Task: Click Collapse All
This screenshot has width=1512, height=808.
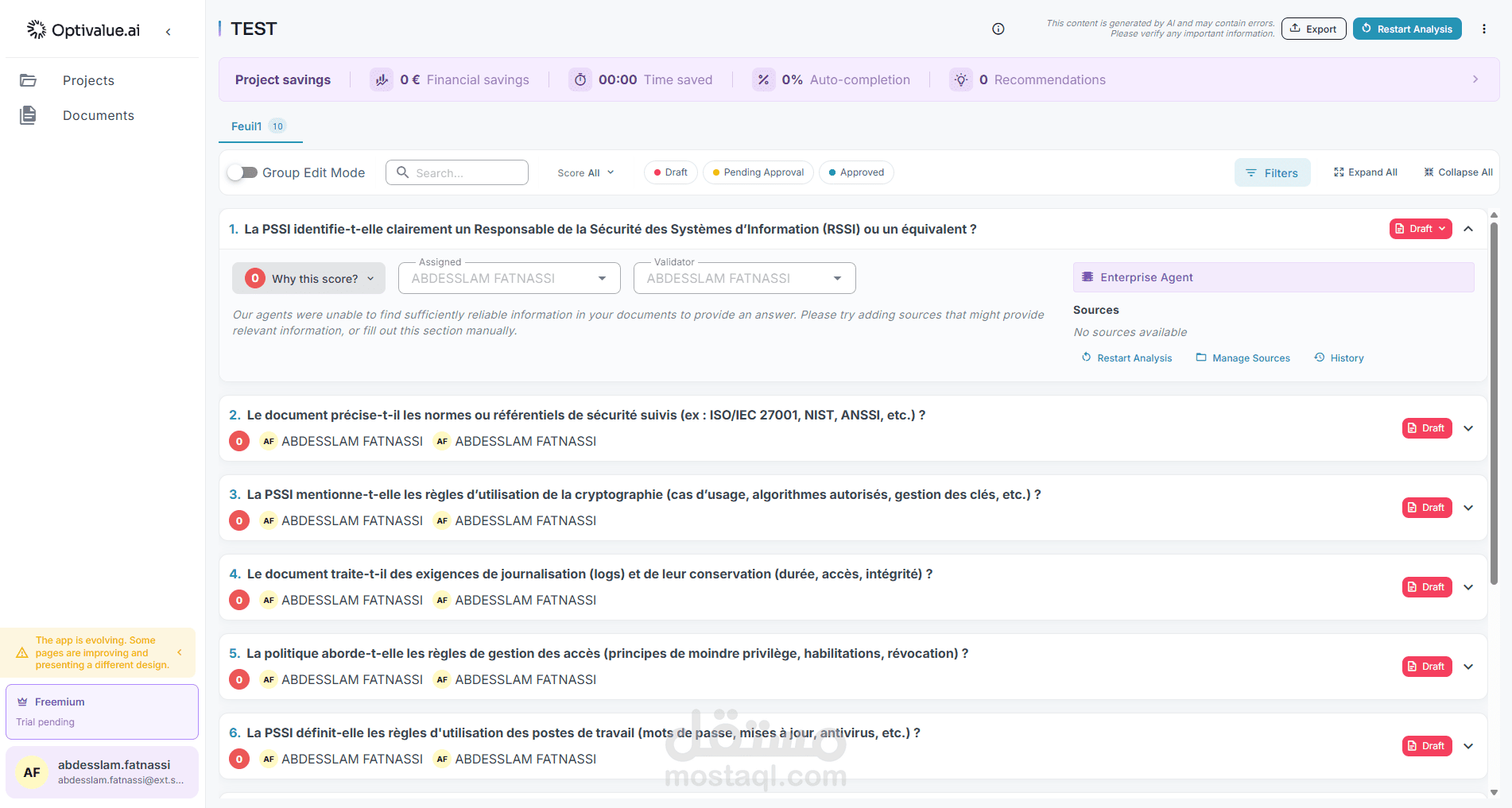Action: (x=1458, y=172)
